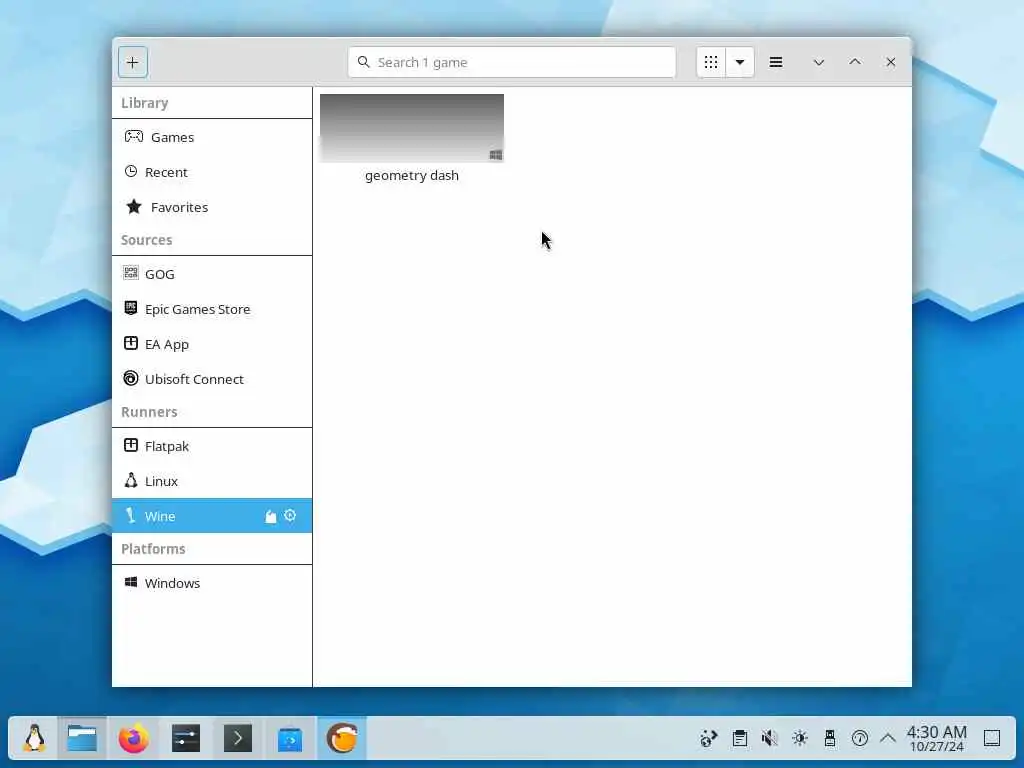Open the hamburger main menu
This screenshot has height=768, width=1024.
[x=776, y=63]
